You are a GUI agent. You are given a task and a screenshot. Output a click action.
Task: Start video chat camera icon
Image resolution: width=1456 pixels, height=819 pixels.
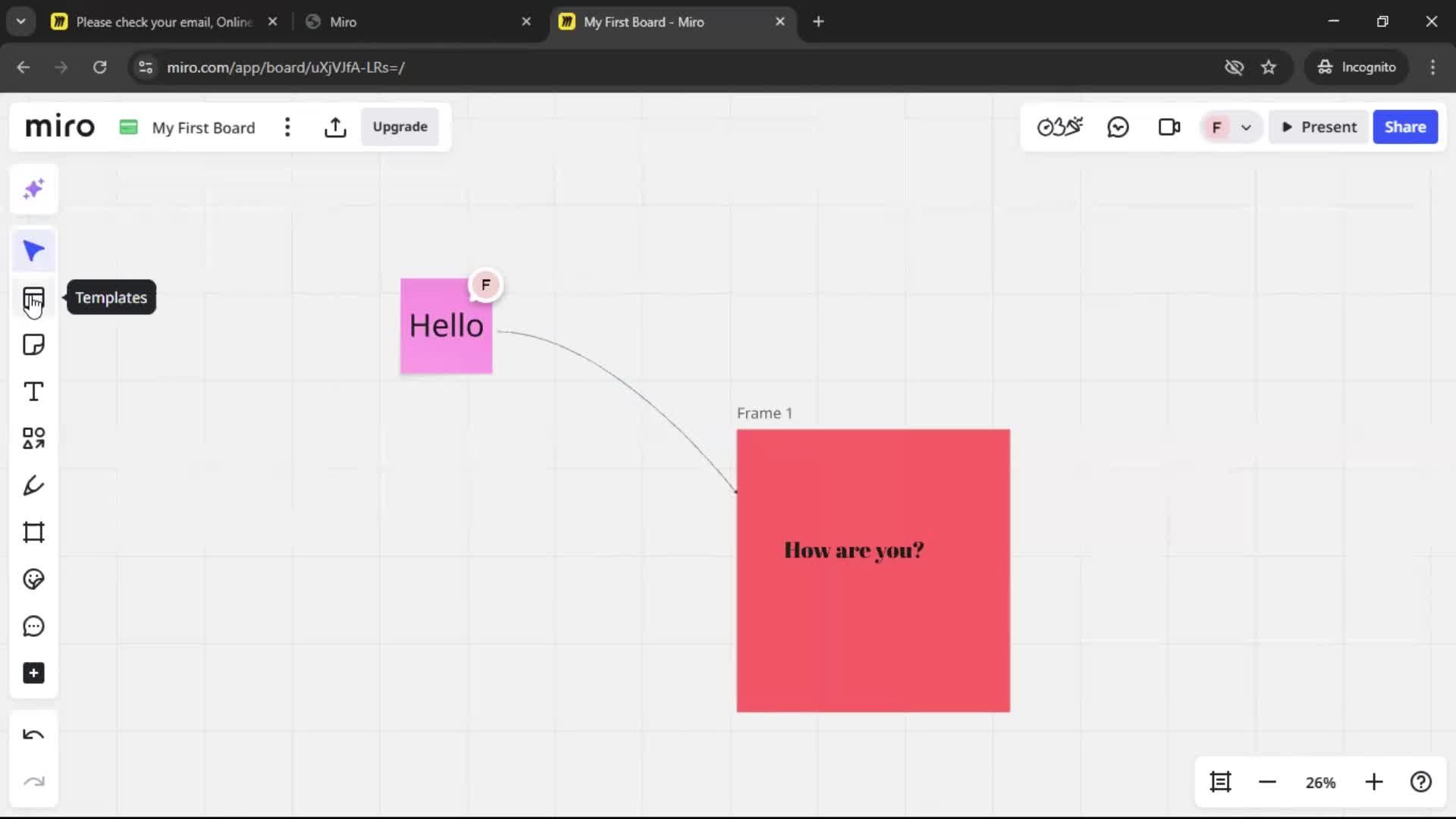pos(1169,127)
